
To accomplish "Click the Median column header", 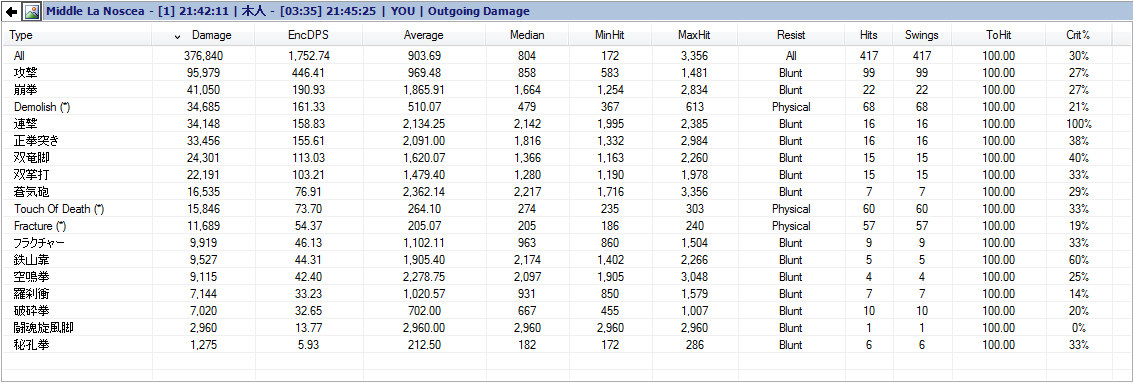I will pyautogui.click(x=527, y=35).
